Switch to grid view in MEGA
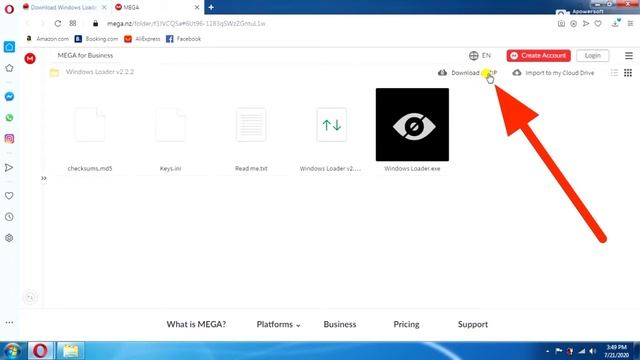 pos(628,73)
